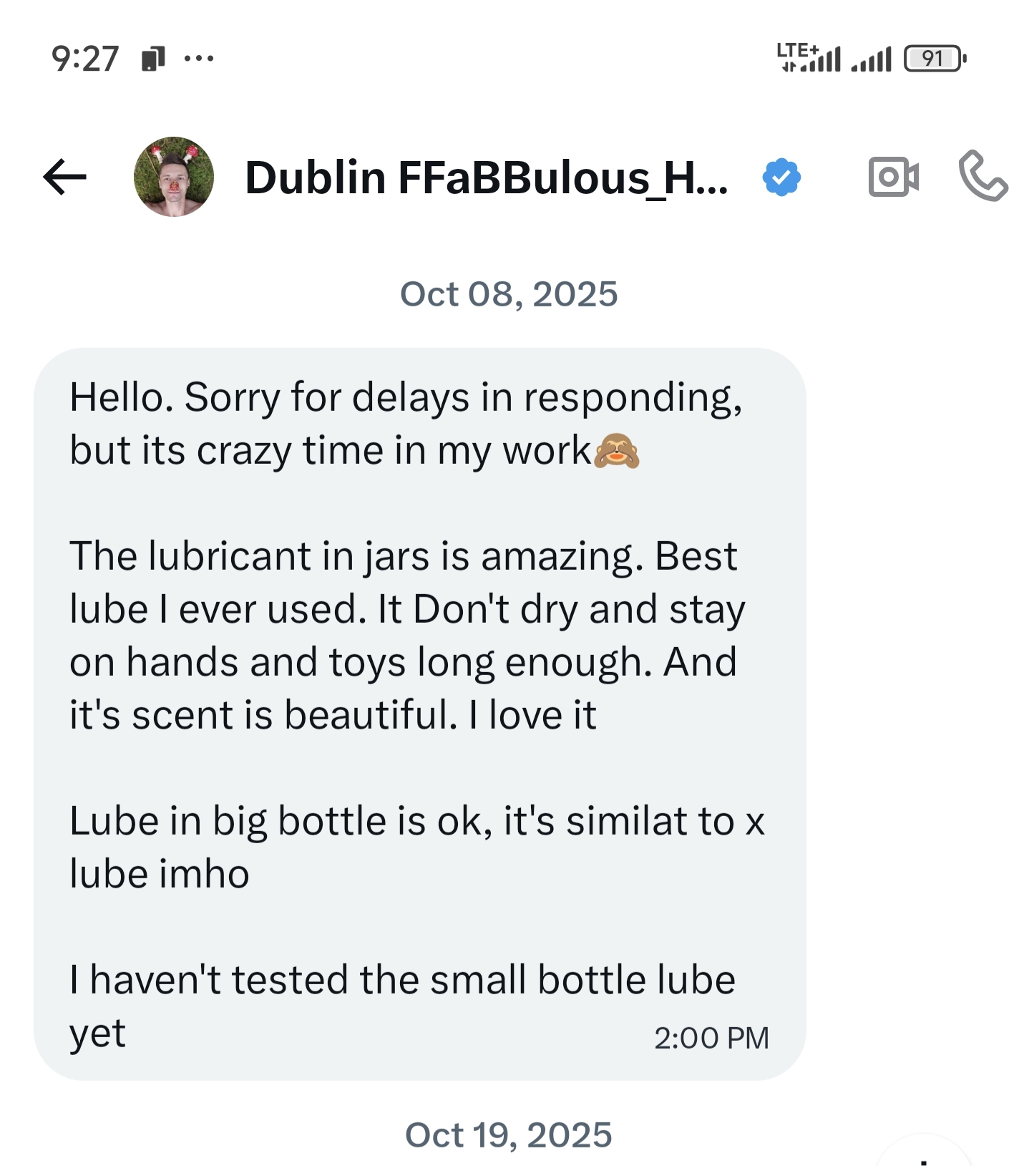The image size is (1024, 1176).
Task: Tap the partially visible round button at bottom right
Action: coord(925,1158)
